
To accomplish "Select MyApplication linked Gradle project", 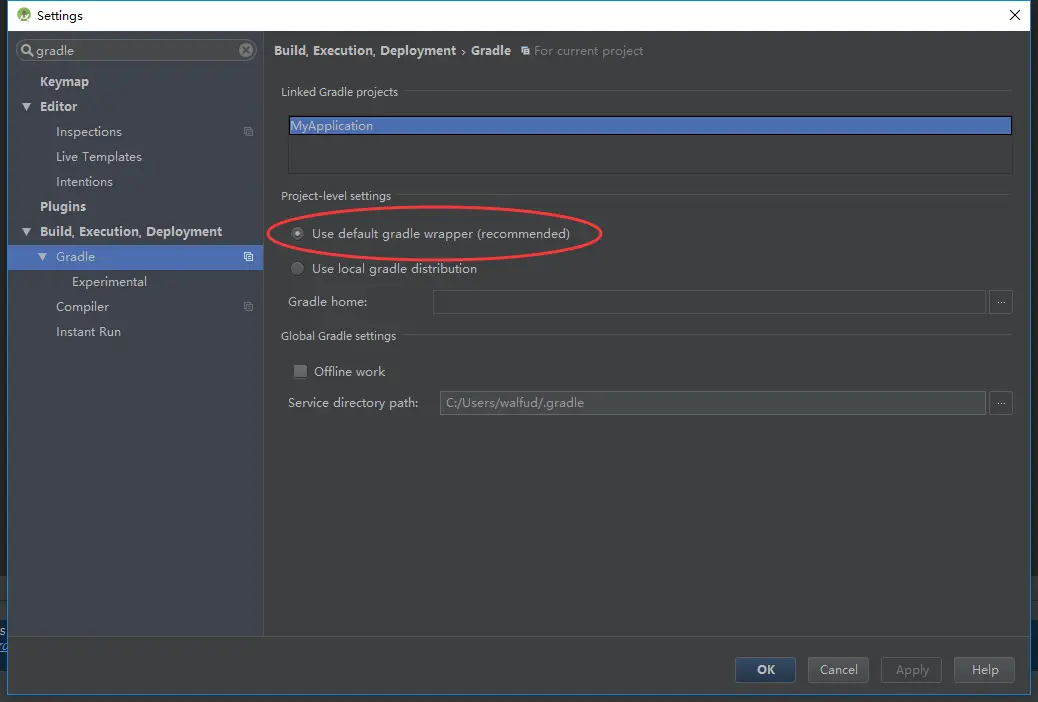I will coord(650,126).
